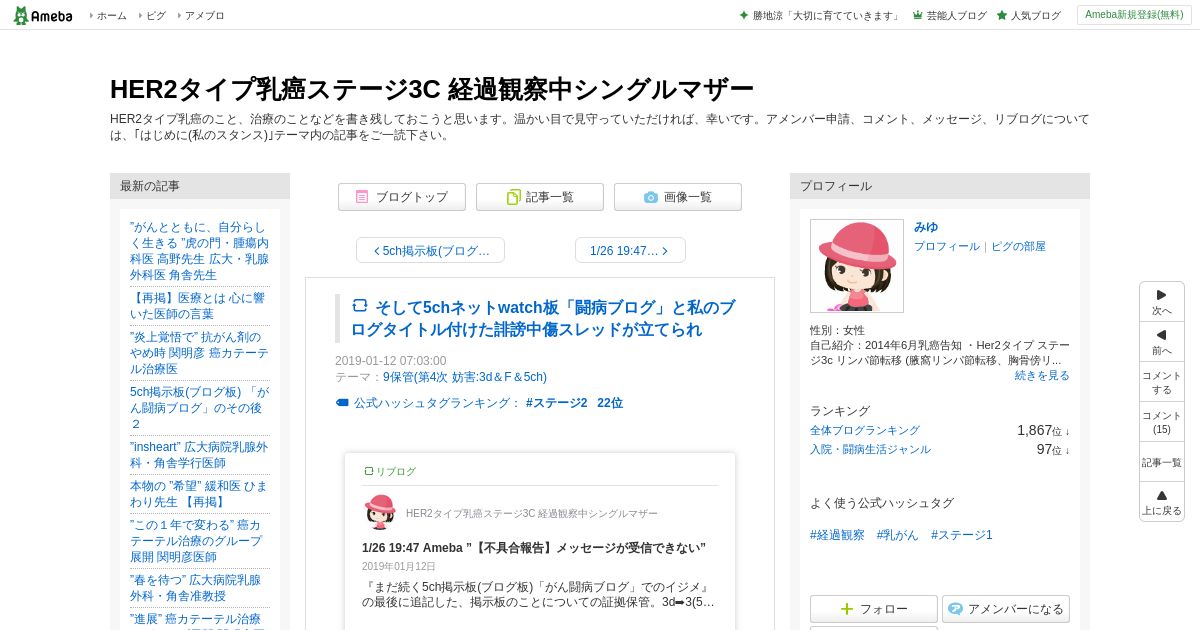Click reblog icon beside article title
1200x630 pixels.
coord(360,306)
